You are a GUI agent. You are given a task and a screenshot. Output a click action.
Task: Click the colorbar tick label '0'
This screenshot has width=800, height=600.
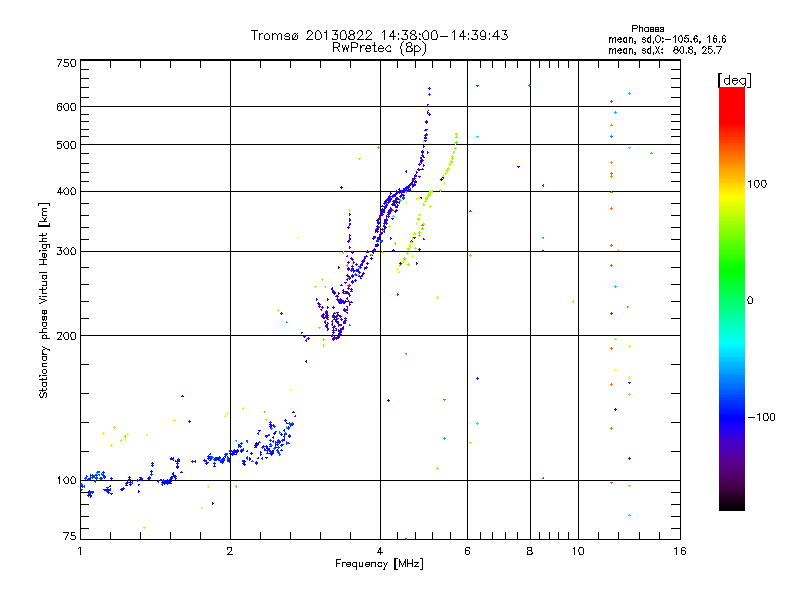coord(750,301)
